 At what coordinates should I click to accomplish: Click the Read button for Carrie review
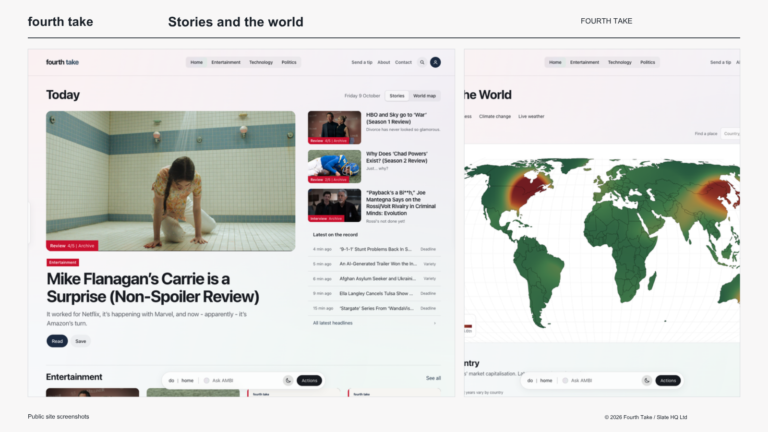pyautogui.click(x=57, y=341)
